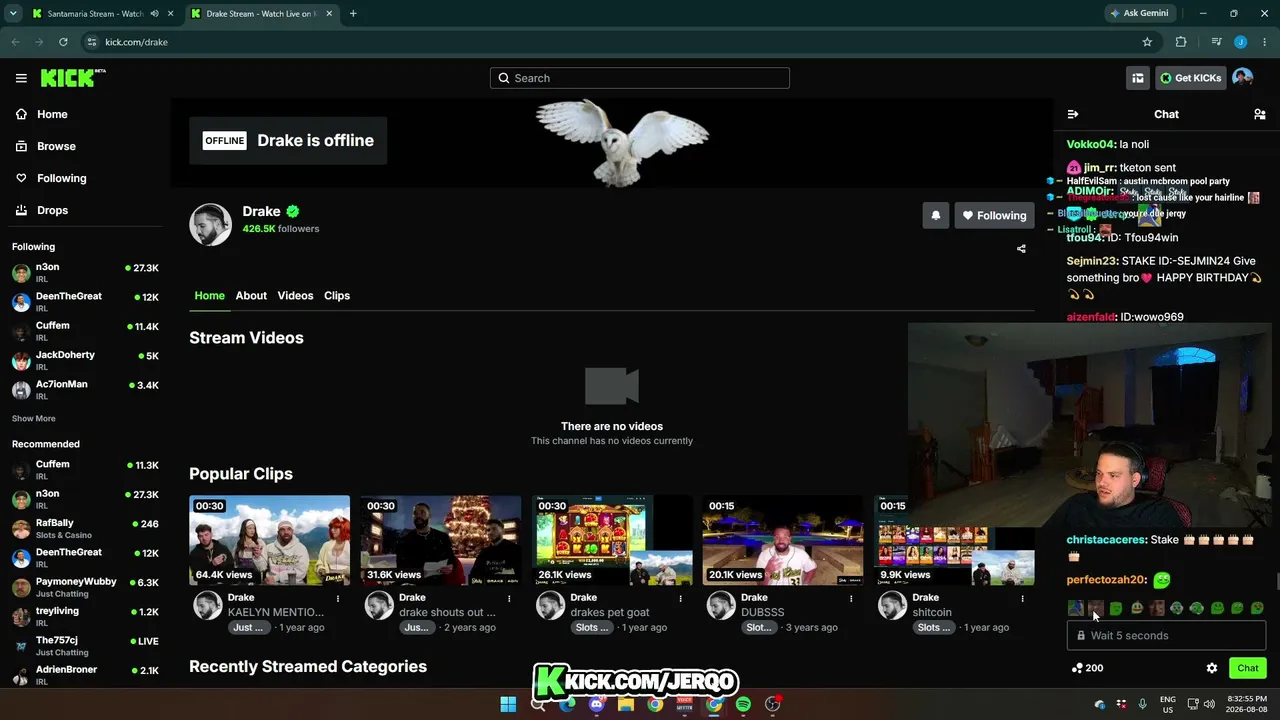Open RafBally recommended channel
The image size is (1280, 720).
pyautogui.click(x=85, y=528)
